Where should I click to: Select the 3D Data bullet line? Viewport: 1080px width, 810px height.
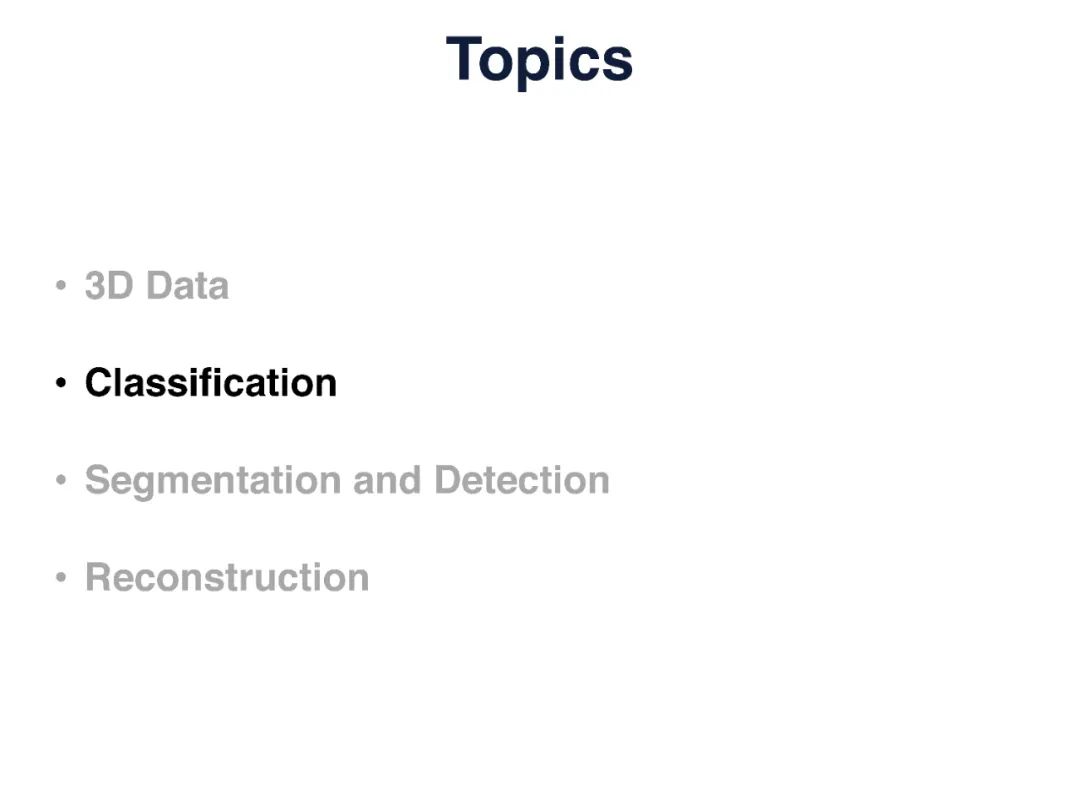click(x=157, y=286)
